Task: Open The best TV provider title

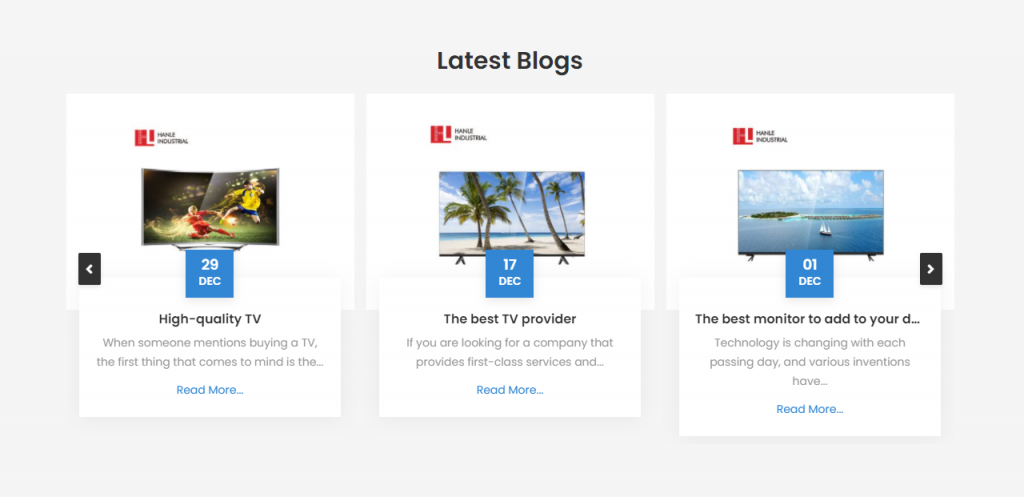Action: 509,319
